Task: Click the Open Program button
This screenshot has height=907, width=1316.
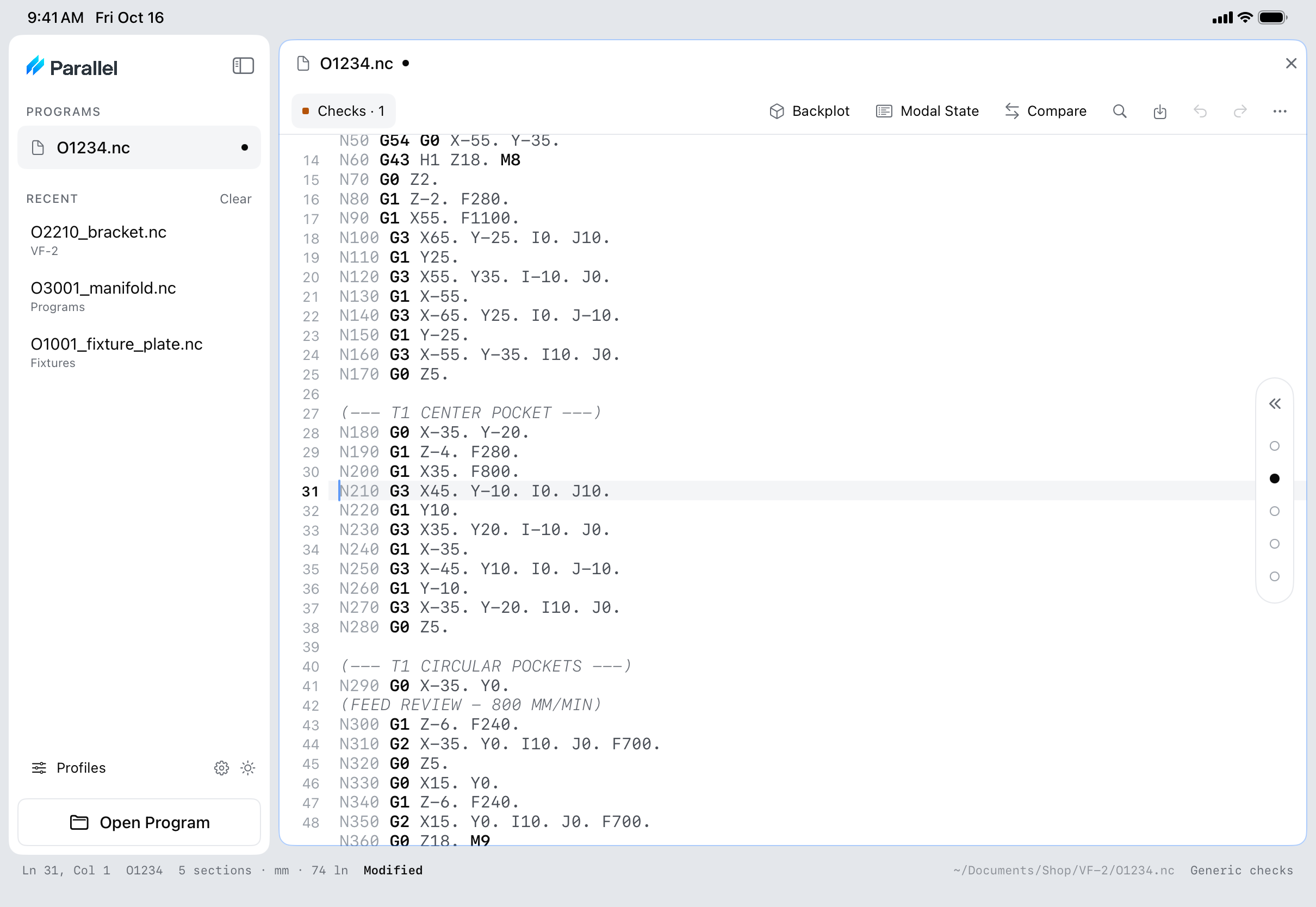Action: [139, 822]
